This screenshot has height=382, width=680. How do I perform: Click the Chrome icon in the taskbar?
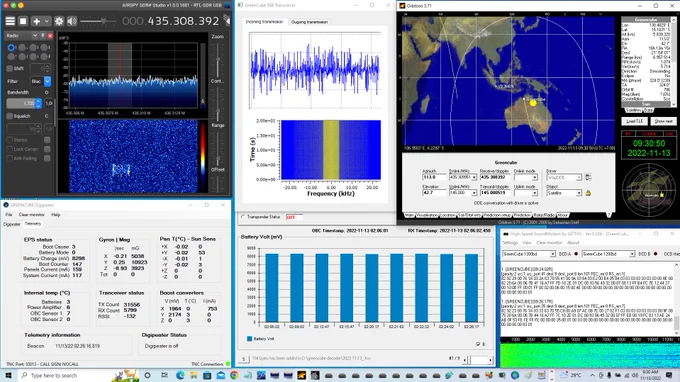click(234, 375)
